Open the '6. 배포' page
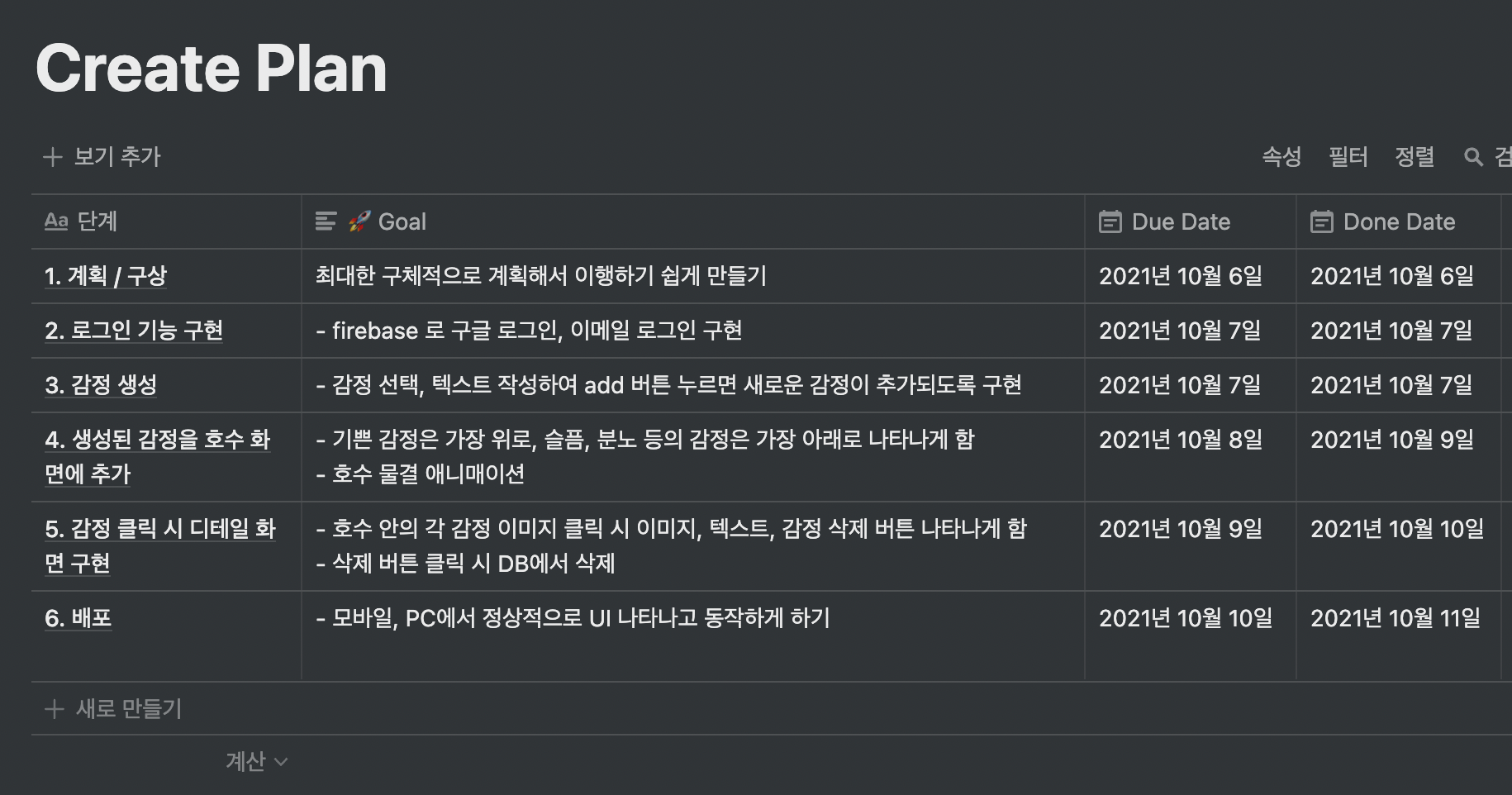This screenshot has width=1512, height=795. click(78, 618)
